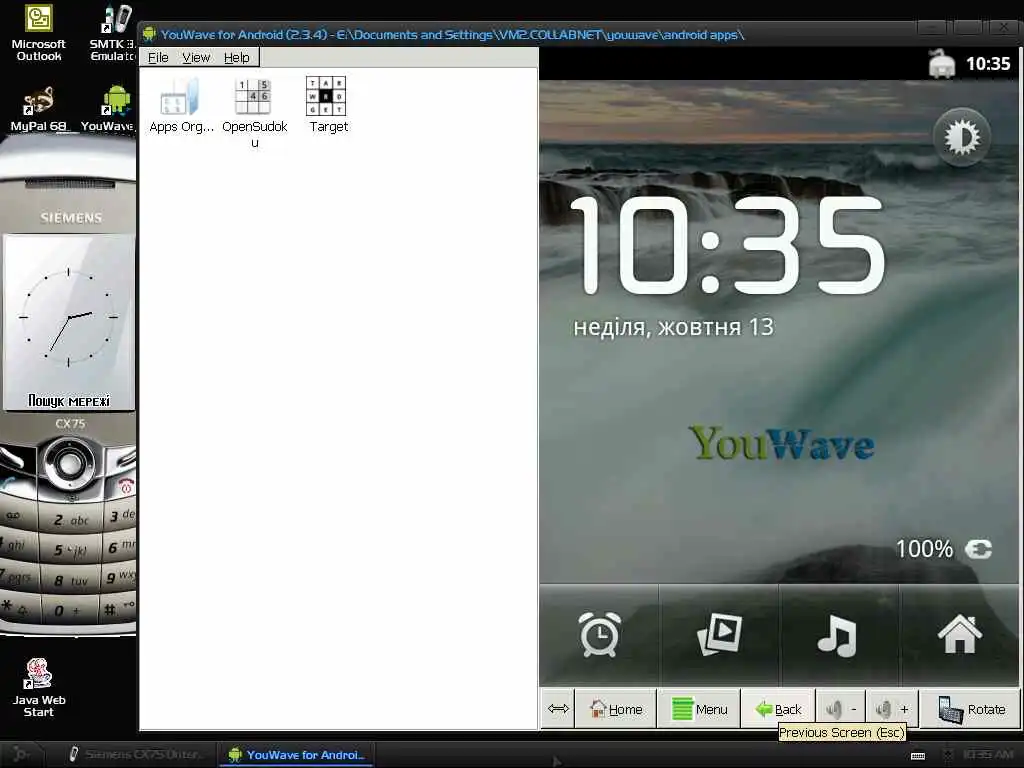Open the Start button on taskbar
Viewport: 1024px width, 768px height.
[x=21, y=754]
